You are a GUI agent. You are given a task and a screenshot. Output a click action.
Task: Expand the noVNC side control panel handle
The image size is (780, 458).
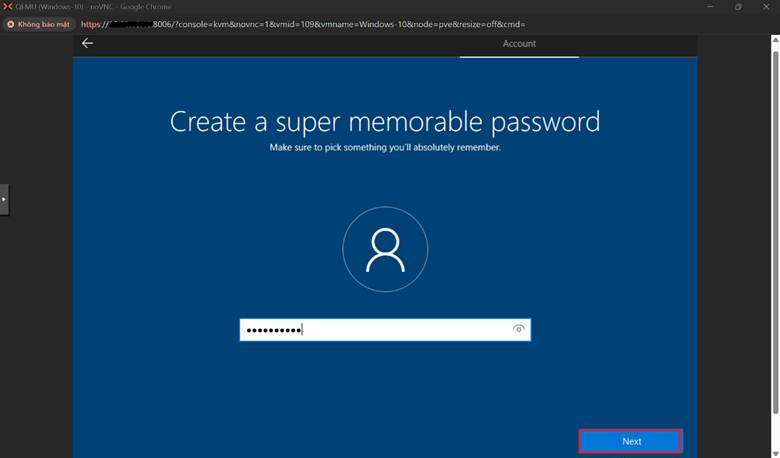(4, 199)
